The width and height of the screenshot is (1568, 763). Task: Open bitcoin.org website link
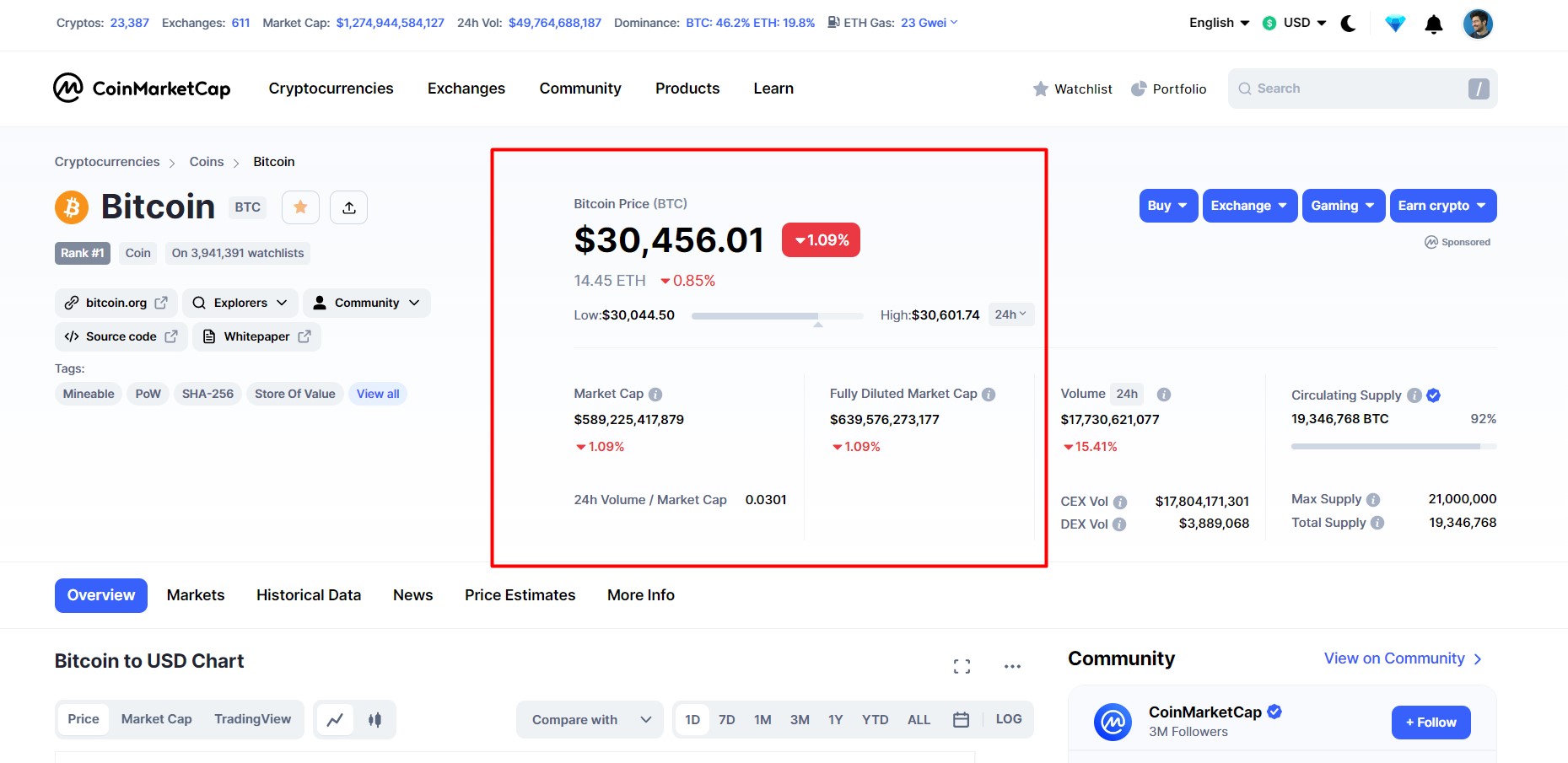(116, 303)
